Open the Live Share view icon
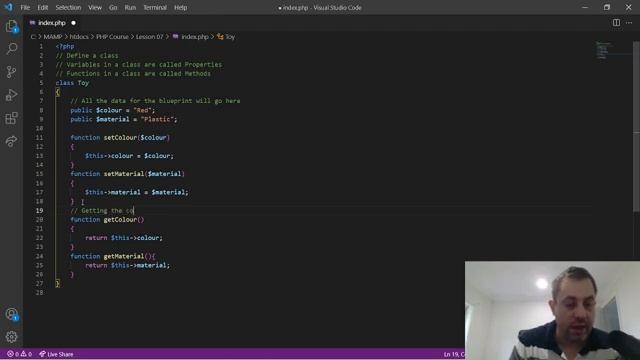Screen dimensions: 640x360 pyautogui.click(x=11, y=141)
